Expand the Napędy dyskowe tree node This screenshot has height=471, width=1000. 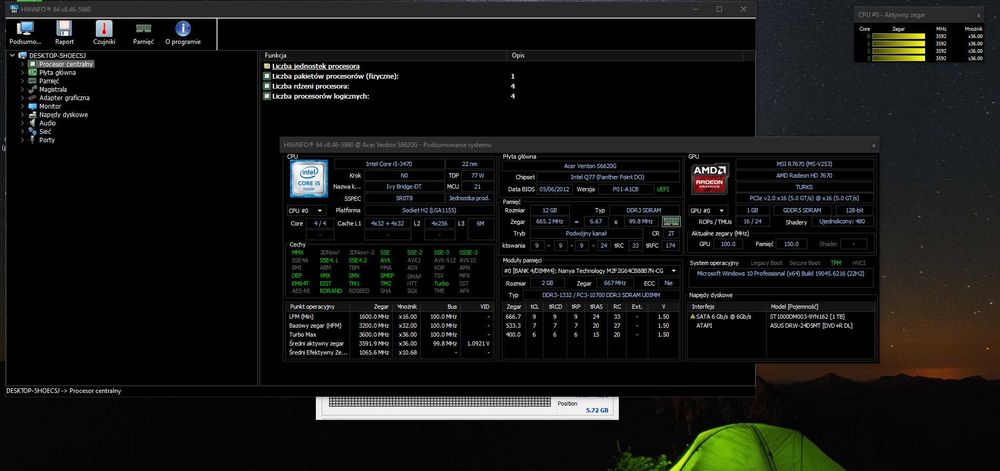coord(22,115)
